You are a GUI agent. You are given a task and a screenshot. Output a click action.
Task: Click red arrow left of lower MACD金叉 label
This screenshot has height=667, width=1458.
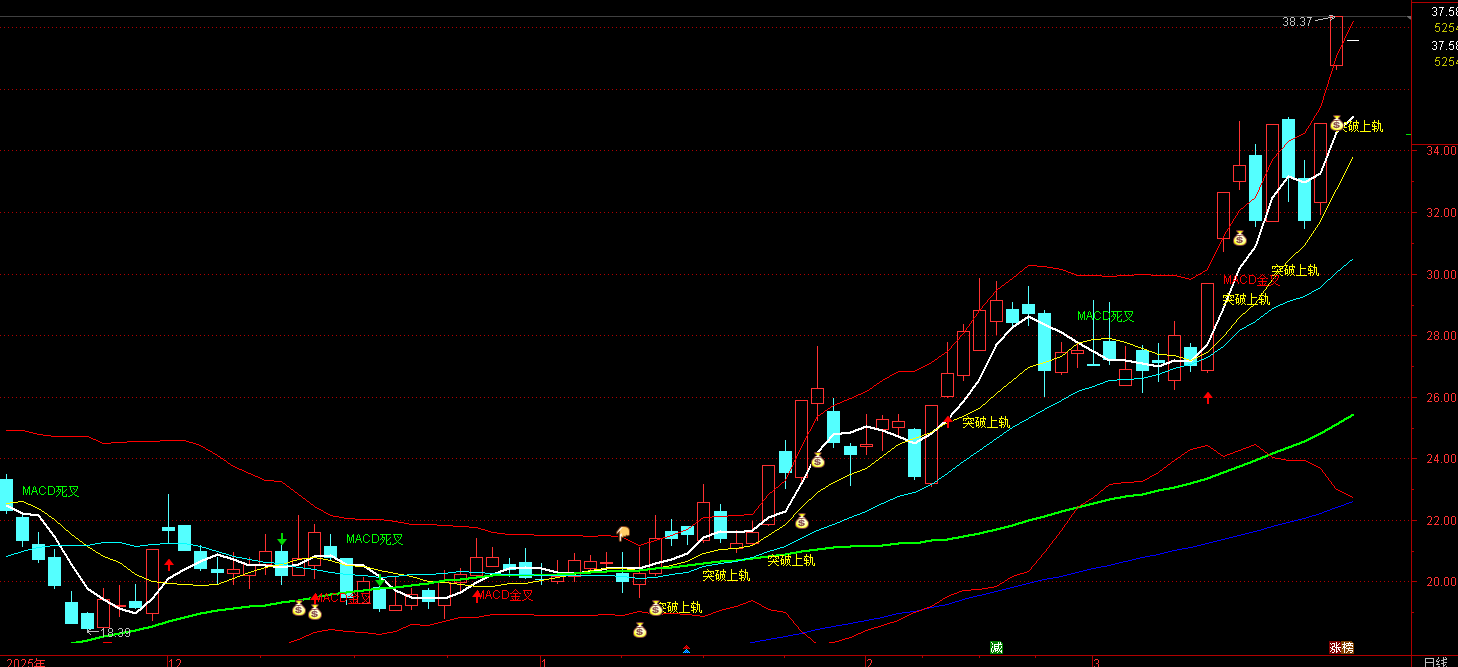(x=477, y=597)
